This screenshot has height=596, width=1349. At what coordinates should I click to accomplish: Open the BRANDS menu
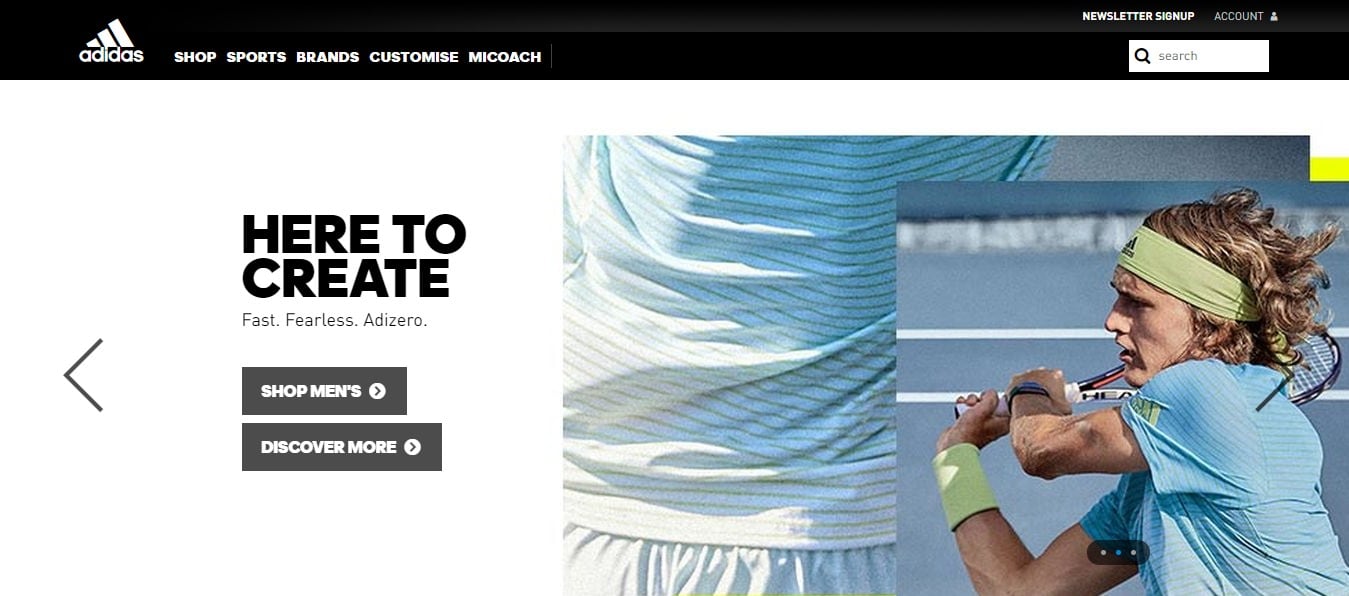pyautogui.click(x=328, y=57)
